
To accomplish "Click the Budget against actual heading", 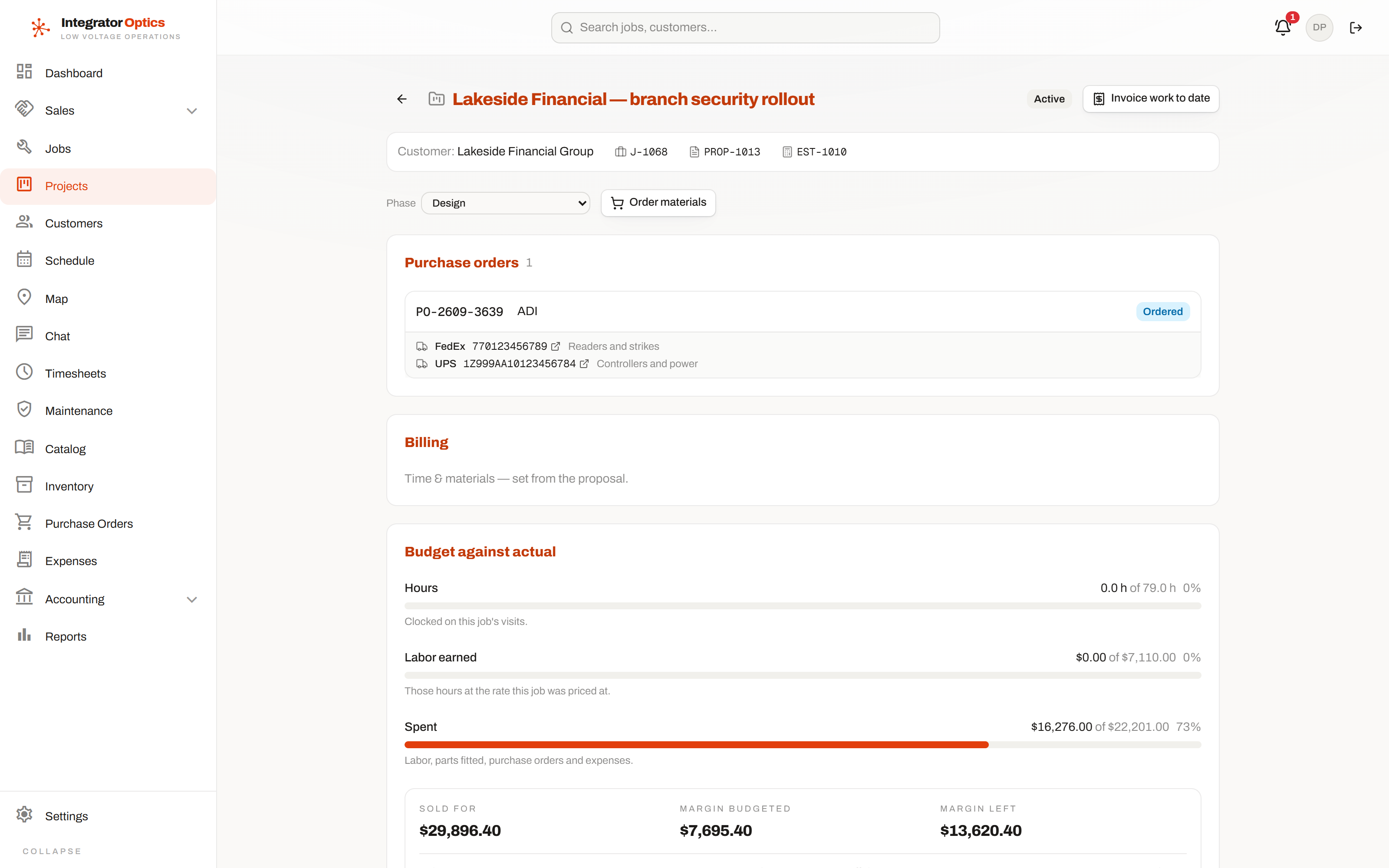I will click(x=480, y=552).
